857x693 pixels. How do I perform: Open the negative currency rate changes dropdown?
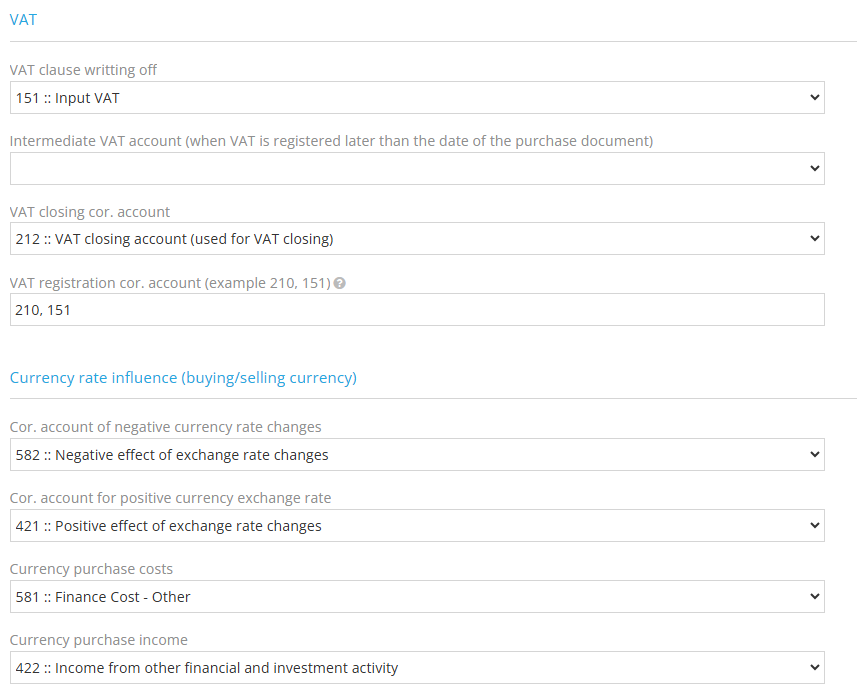pyautogui.click(x=415, y=454)
